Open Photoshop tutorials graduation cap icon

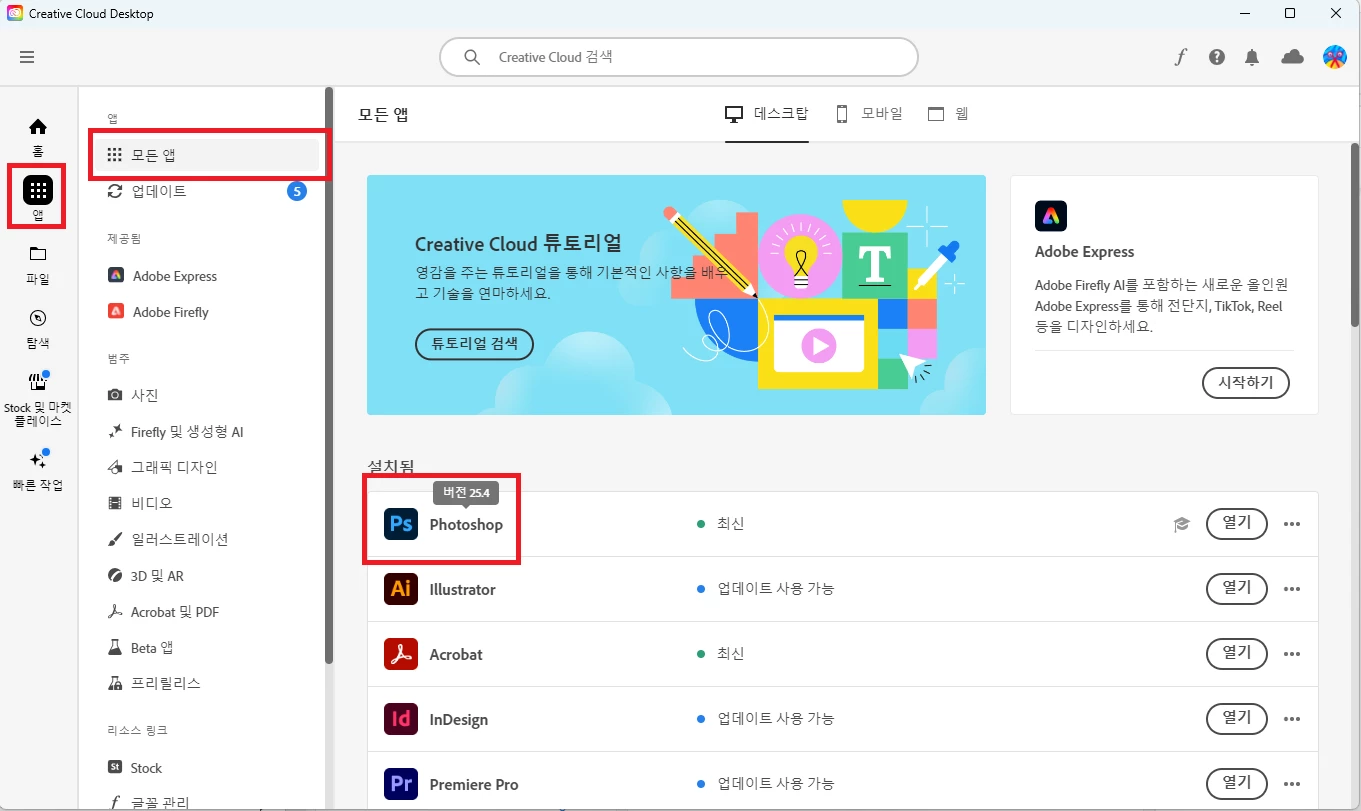point(1182,524)
